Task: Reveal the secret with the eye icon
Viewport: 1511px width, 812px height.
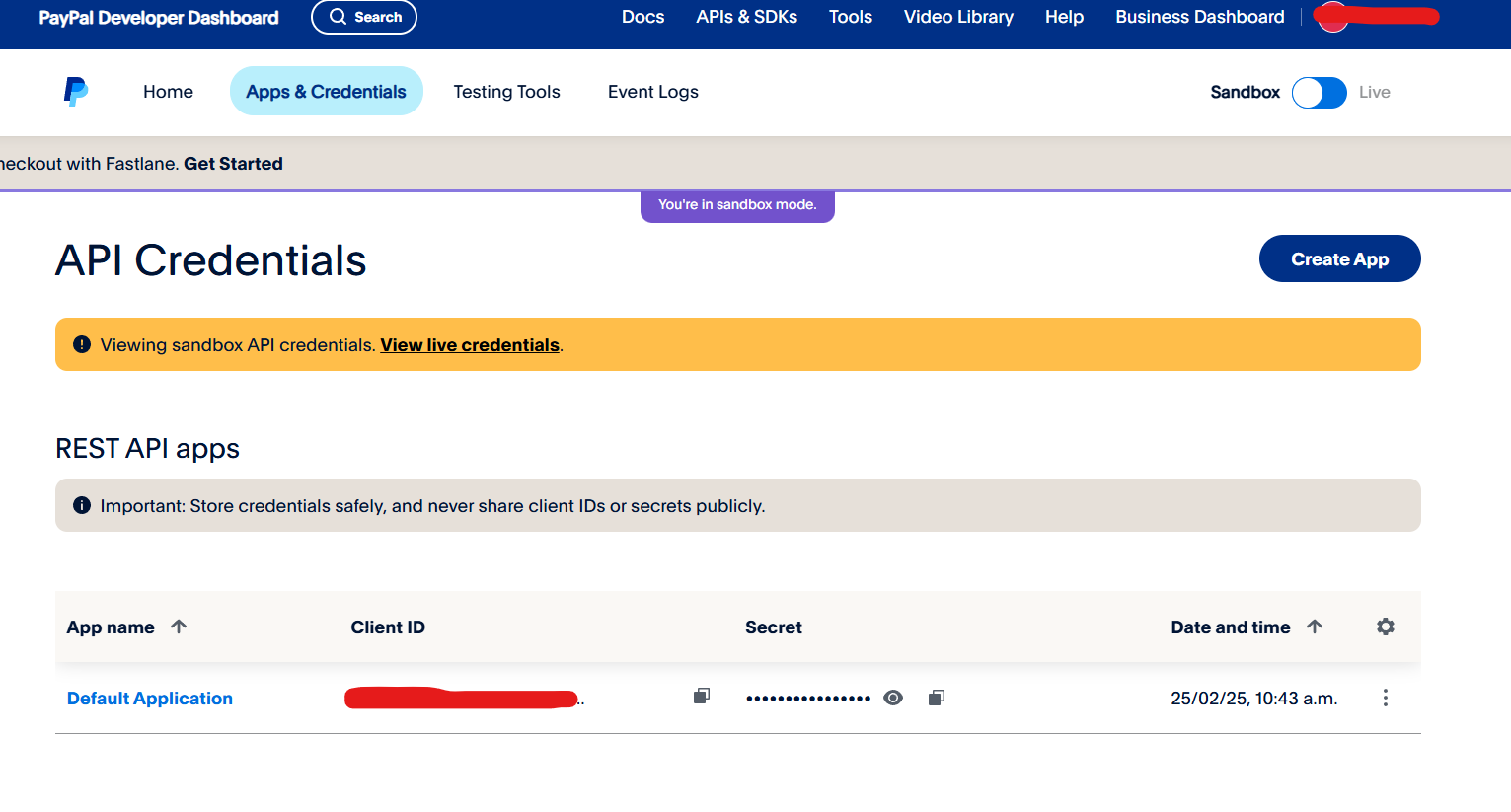Action: click(893, 698)
